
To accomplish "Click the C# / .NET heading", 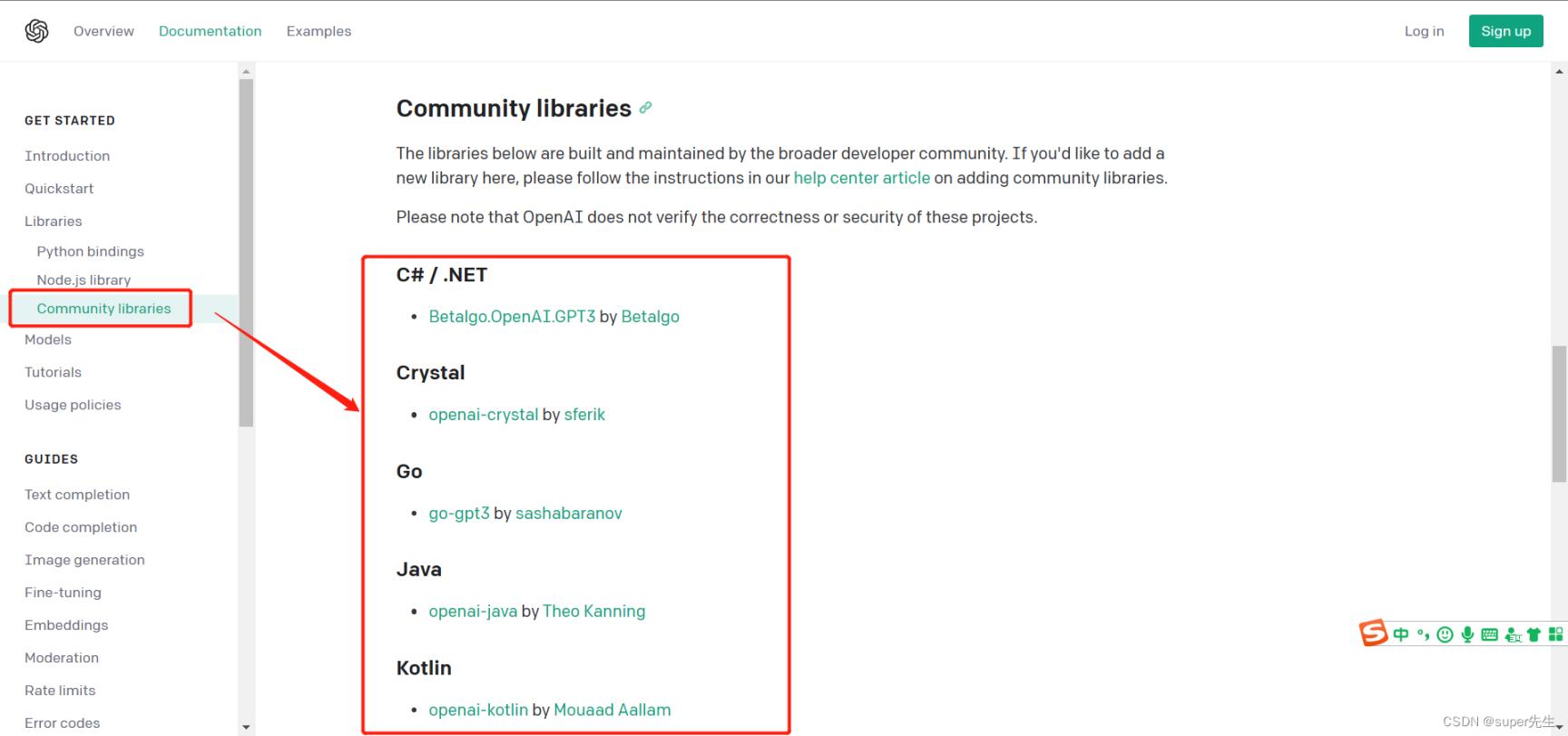I will [x=442, y=275].
